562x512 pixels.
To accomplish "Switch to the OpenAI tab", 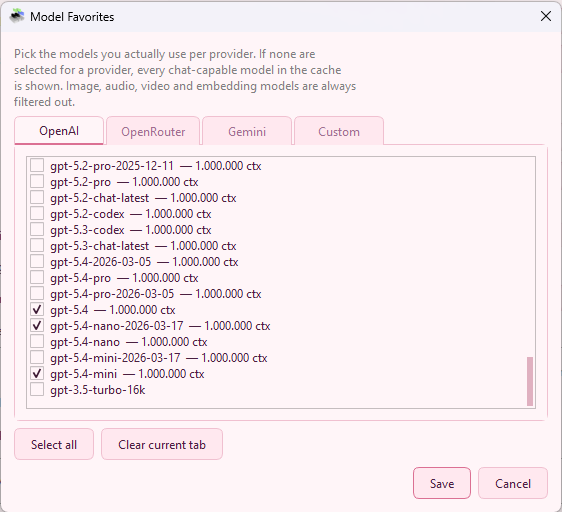I will 59,131.
